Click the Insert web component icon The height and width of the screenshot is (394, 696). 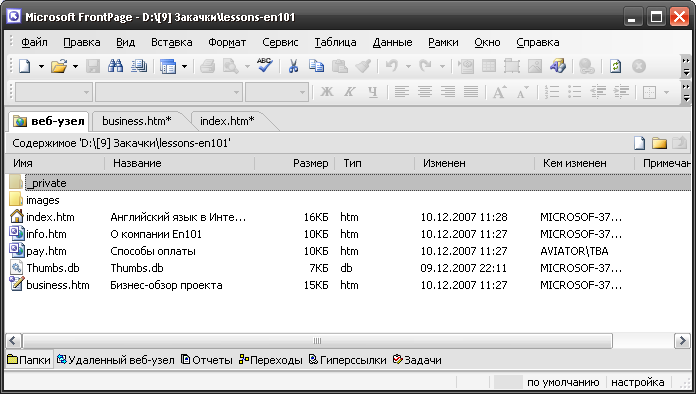point(466,67)
